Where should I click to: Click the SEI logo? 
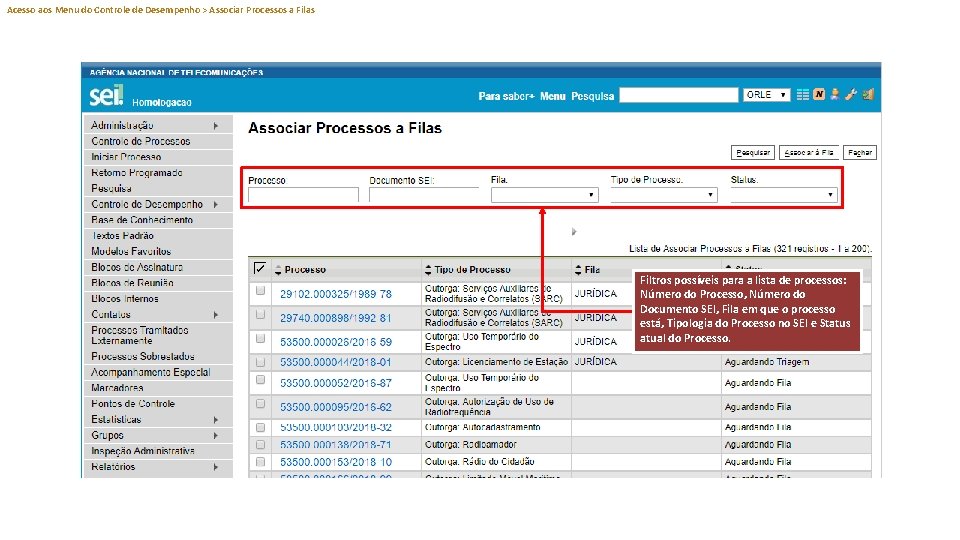(x=106, y=96)
